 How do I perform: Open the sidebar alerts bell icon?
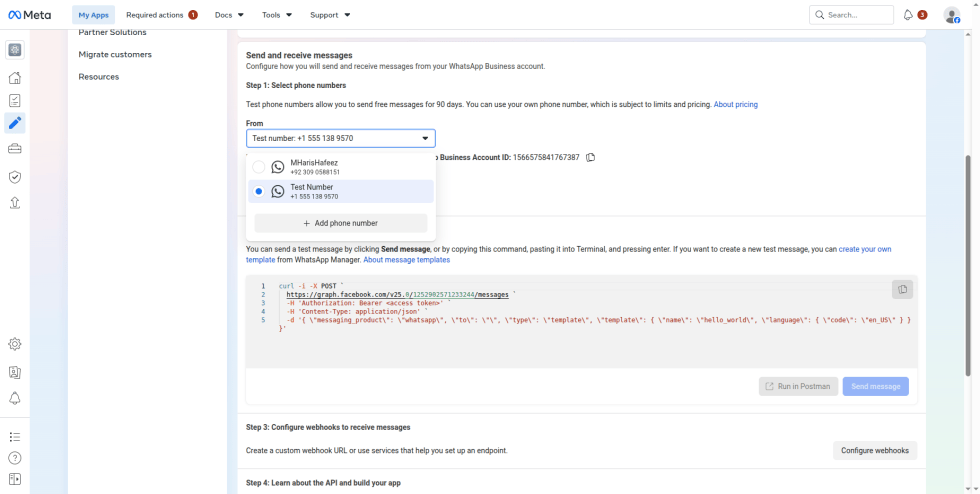click(x=15, y=398)
